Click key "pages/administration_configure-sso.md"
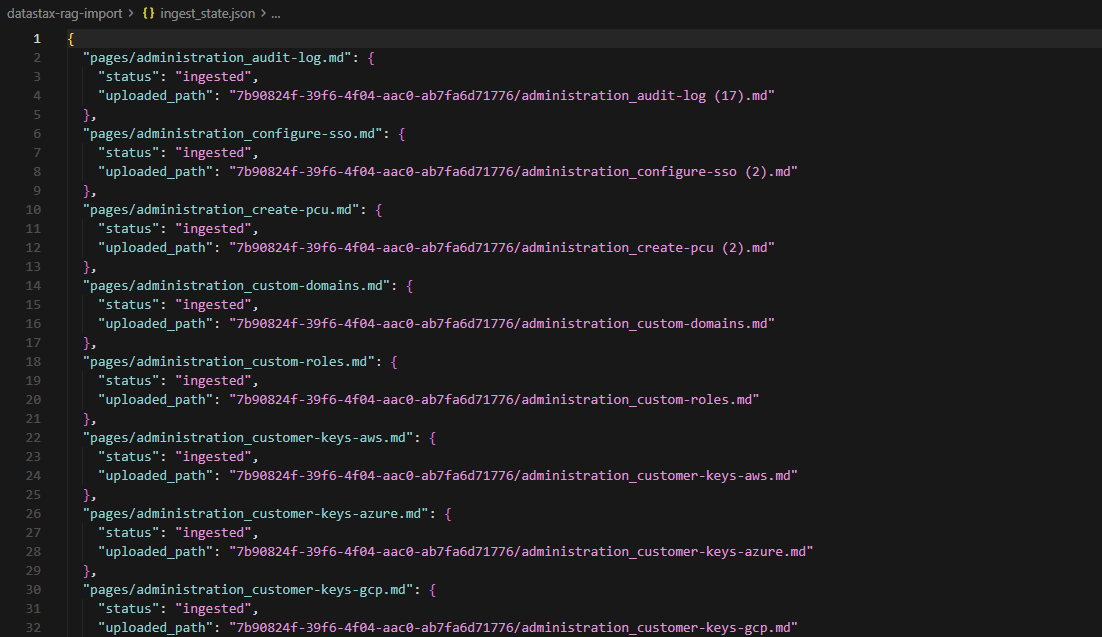The height and width of the screenshot is (637, 1102). (233, 134)
